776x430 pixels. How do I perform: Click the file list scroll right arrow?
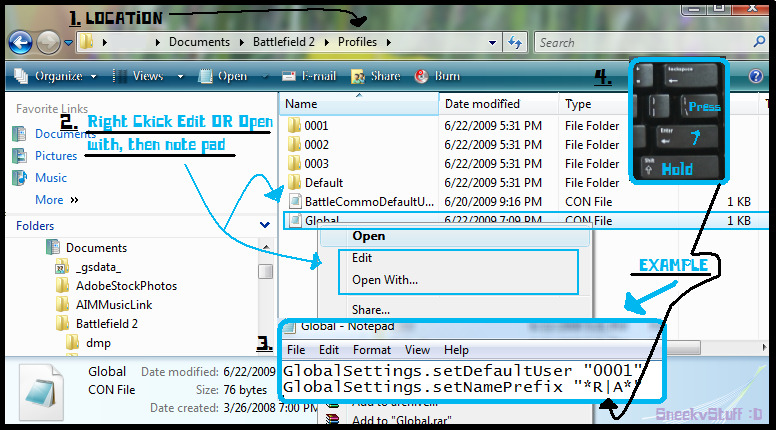764,348
